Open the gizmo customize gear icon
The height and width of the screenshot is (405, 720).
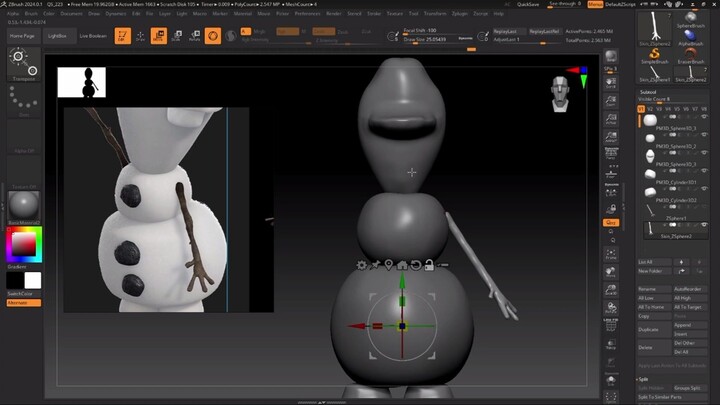(x=361, y=265)
